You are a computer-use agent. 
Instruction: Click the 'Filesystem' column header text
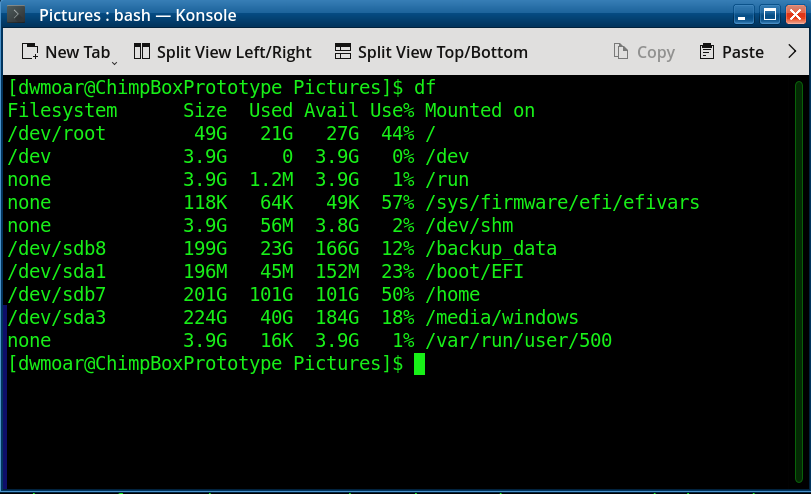[x=62, y=111]
